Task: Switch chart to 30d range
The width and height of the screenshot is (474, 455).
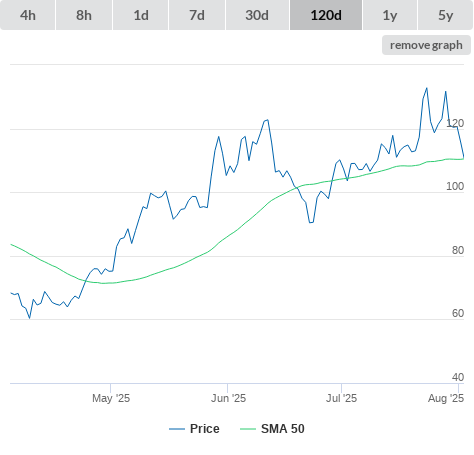Action: 257,15
